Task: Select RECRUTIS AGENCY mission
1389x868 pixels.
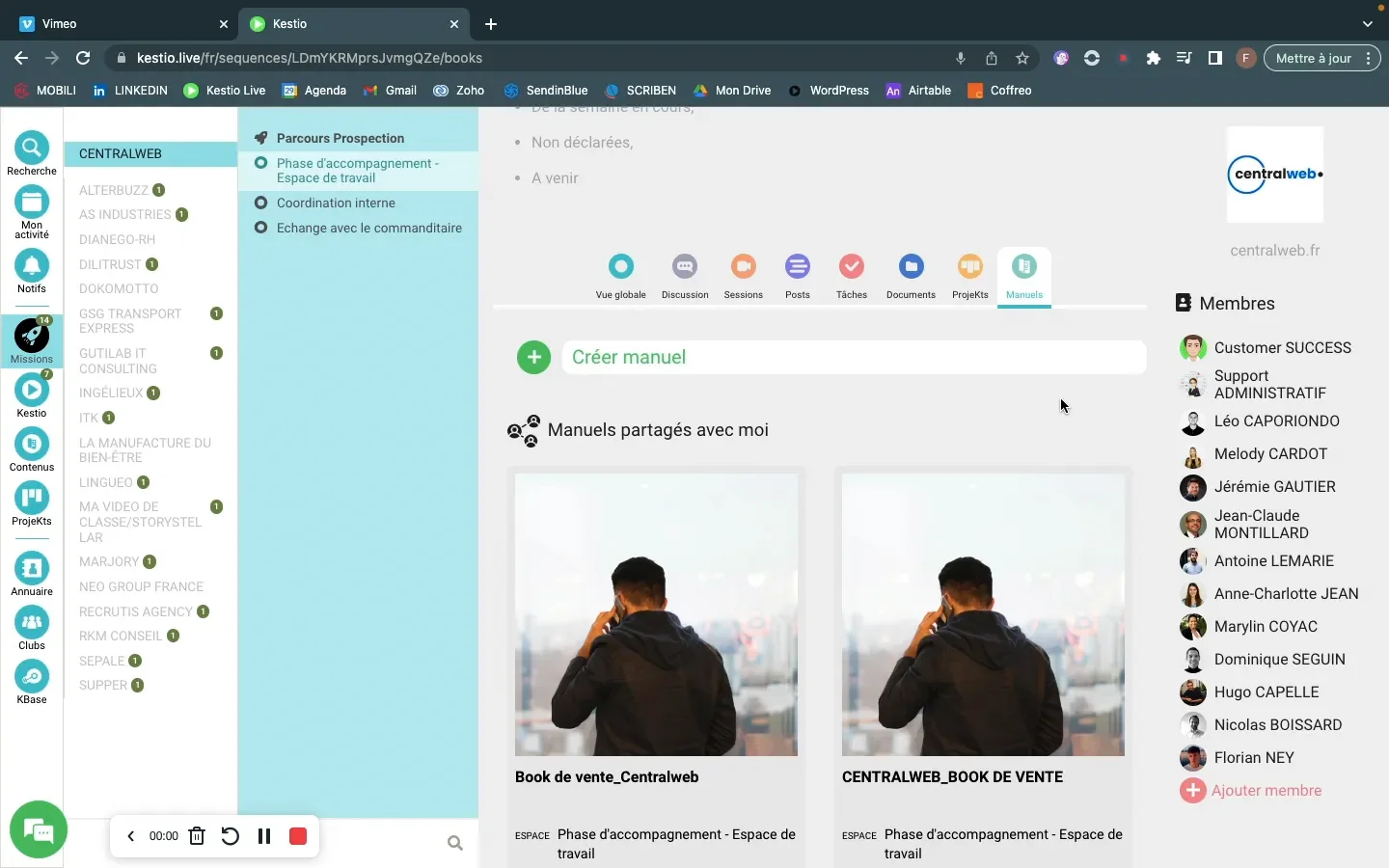Action: [136, 611]
